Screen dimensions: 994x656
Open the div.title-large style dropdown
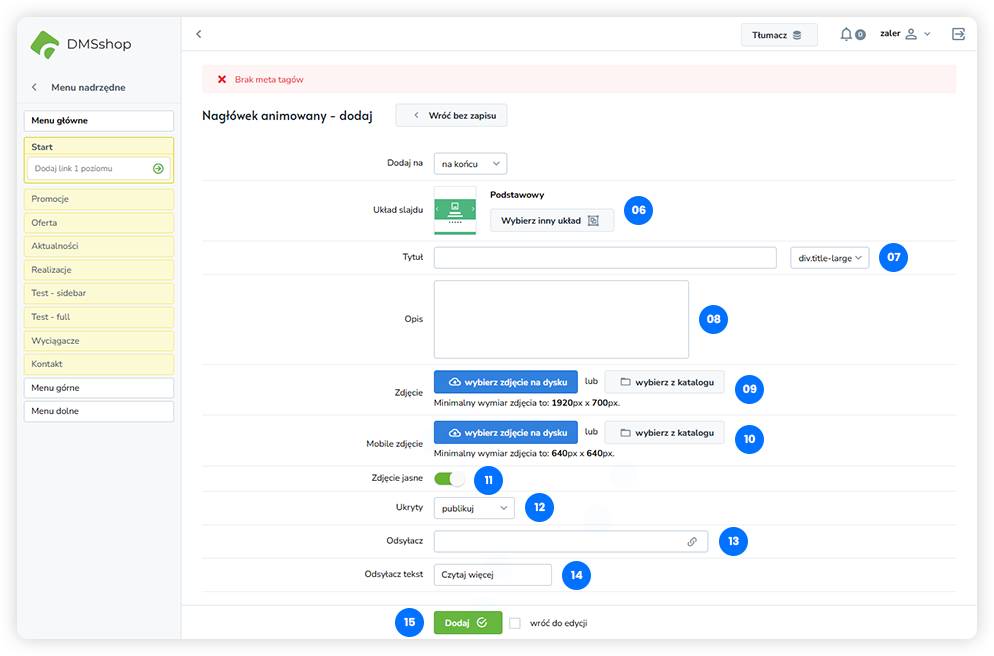(x=829, y=258)
